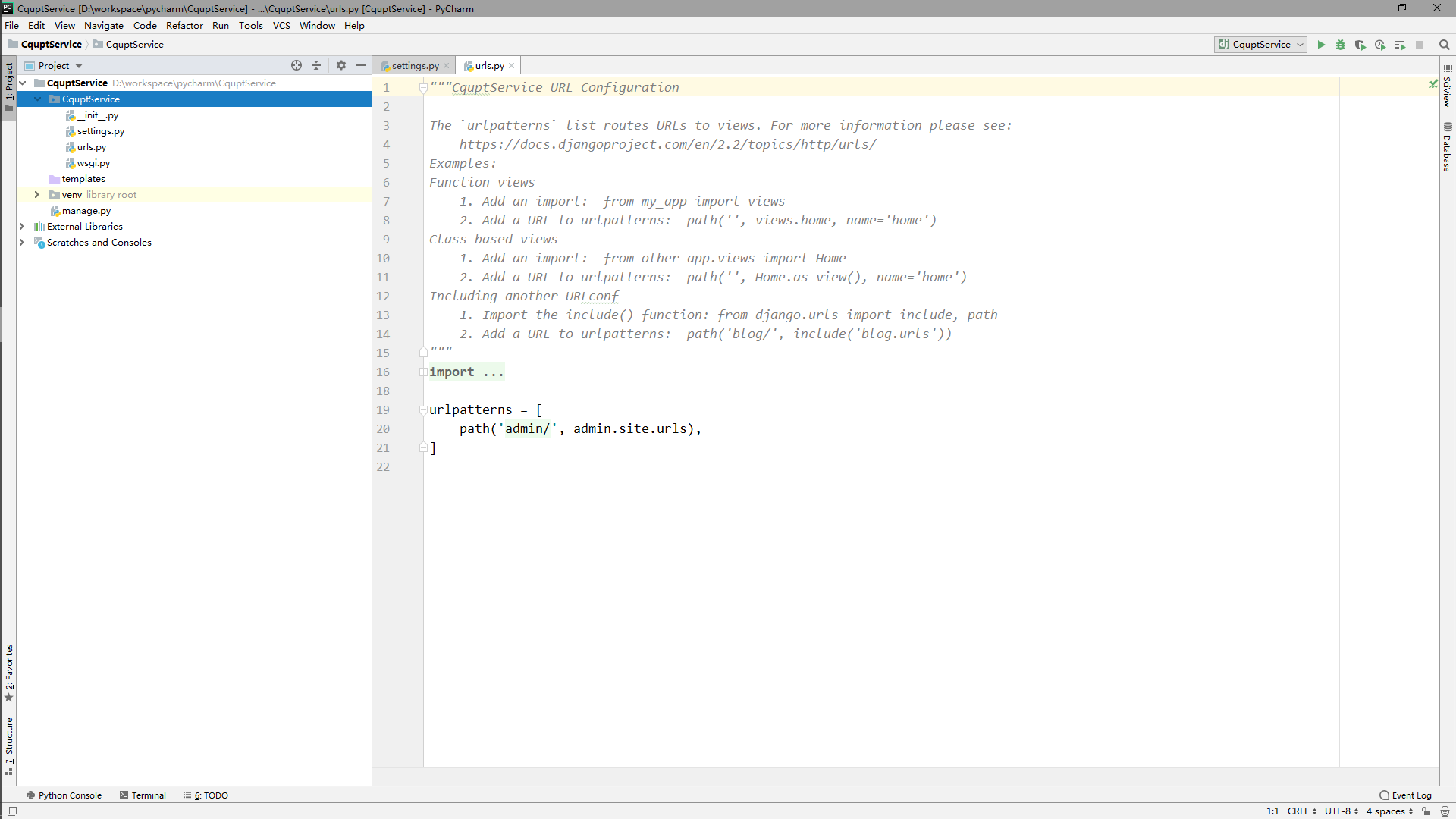Open the Terminal tool window
Viewport: 1456px width, 819px height.
pyautogui.click(x=143, y=795)
